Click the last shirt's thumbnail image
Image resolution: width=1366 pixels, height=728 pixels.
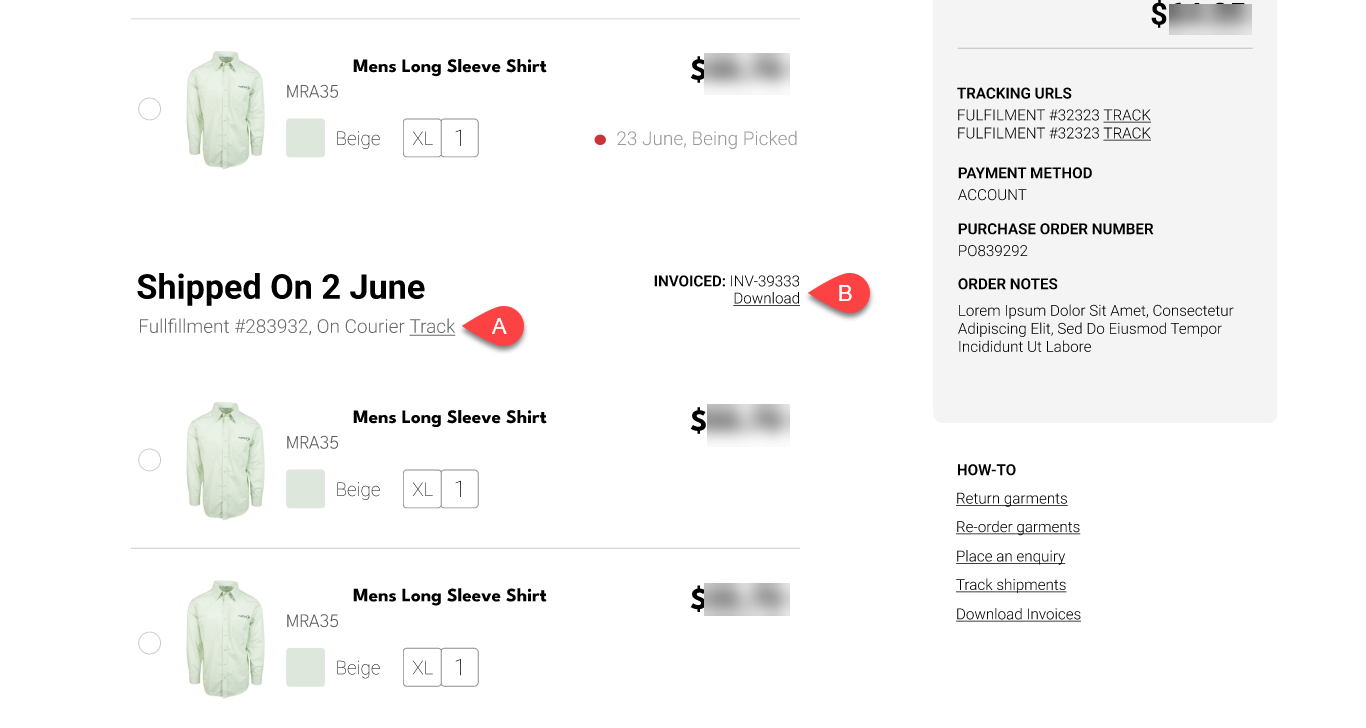point(225,640)
